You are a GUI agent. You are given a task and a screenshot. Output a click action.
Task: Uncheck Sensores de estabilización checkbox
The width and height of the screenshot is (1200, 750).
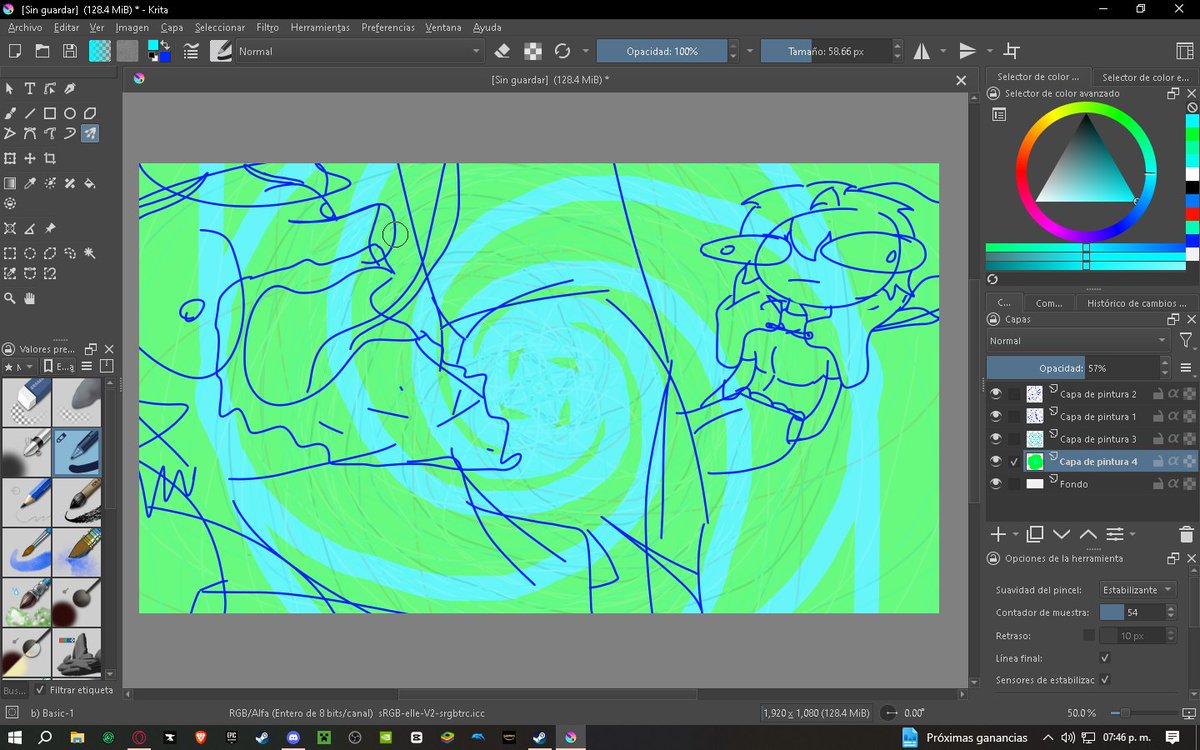point(1105,680)
